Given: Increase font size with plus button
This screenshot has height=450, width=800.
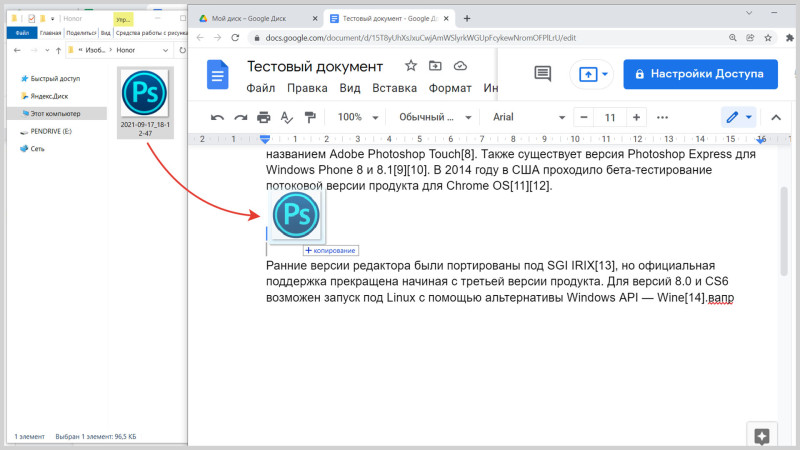Looking at the screenshot, I should (636, 117).
